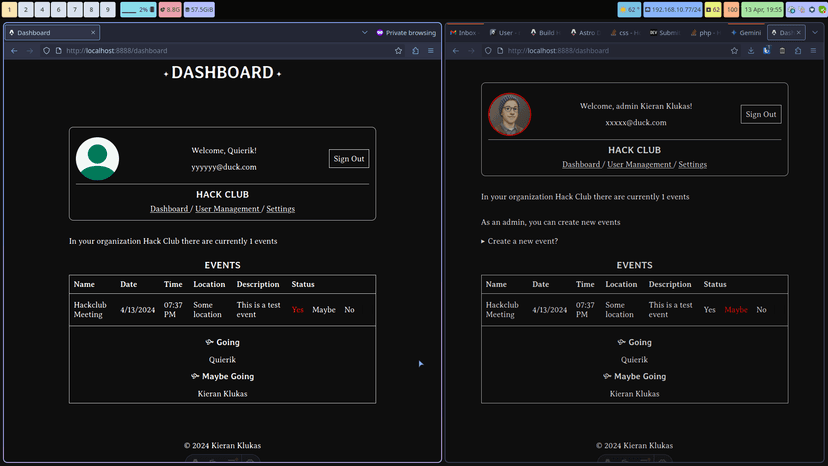Select Maybe status in right events table
Screen dimensions: 828x466
click(x=735, y=310)
